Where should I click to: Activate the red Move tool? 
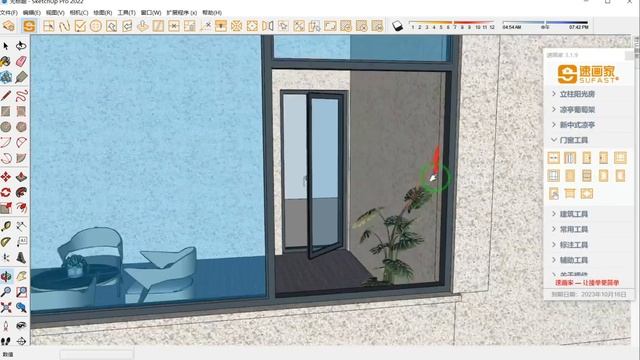(x=6, y=177)
